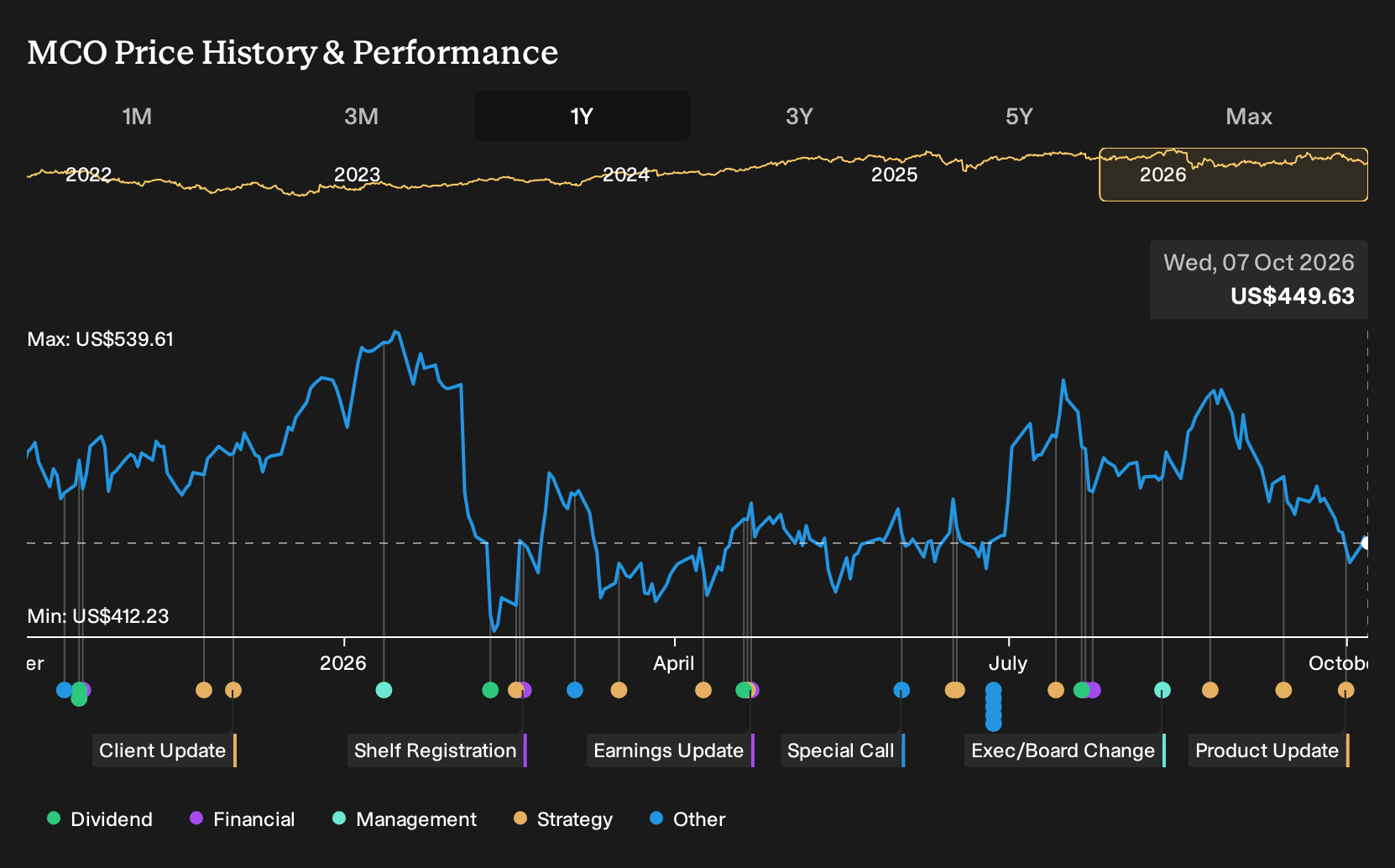
Task: Open the Shelf Registration event label
Action: pyautogui.click(x=436, y=750)
